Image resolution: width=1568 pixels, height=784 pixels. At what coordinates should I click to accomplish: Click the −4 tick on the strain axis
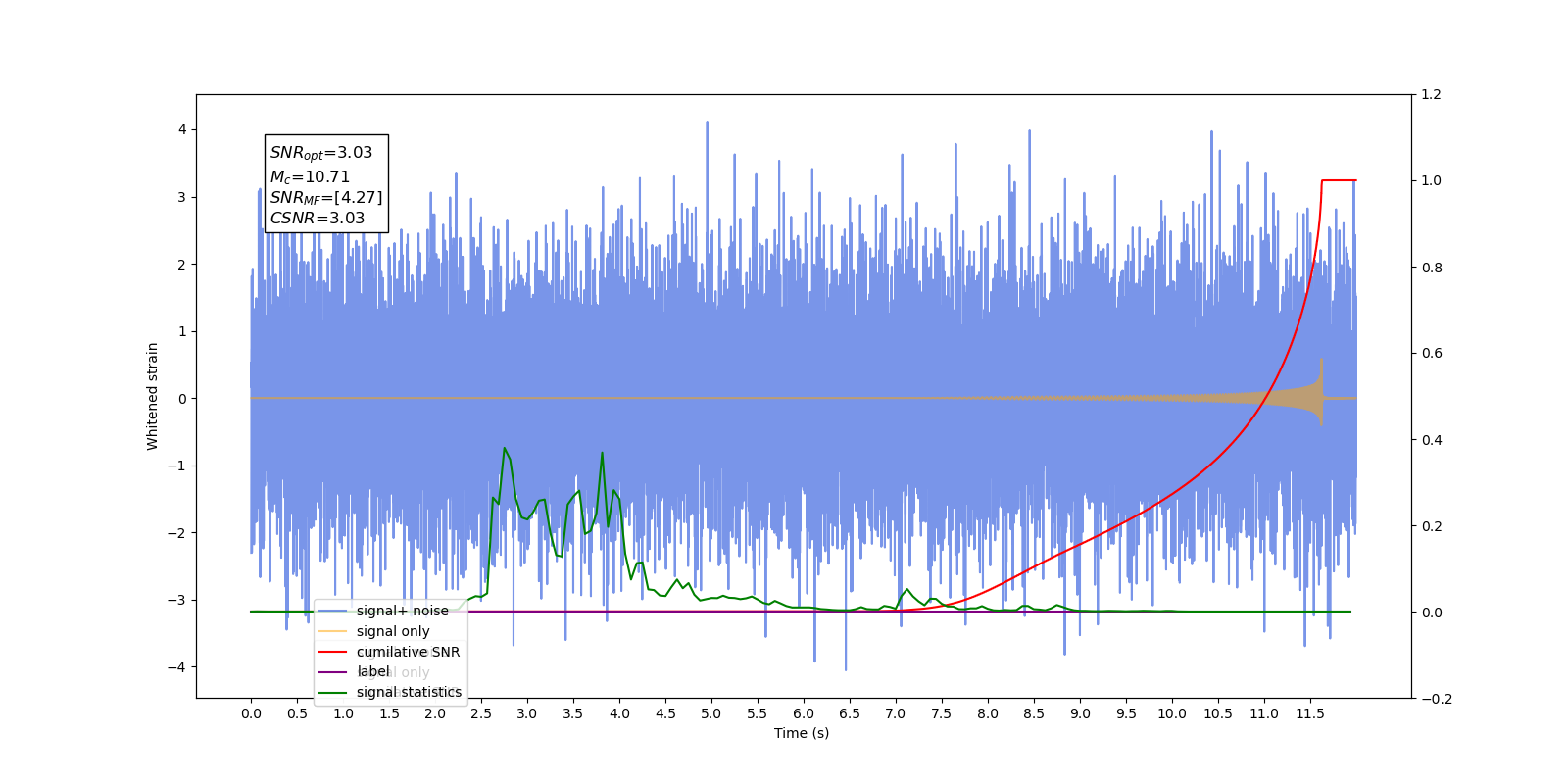pyautogui.click(x=177, y=667)
